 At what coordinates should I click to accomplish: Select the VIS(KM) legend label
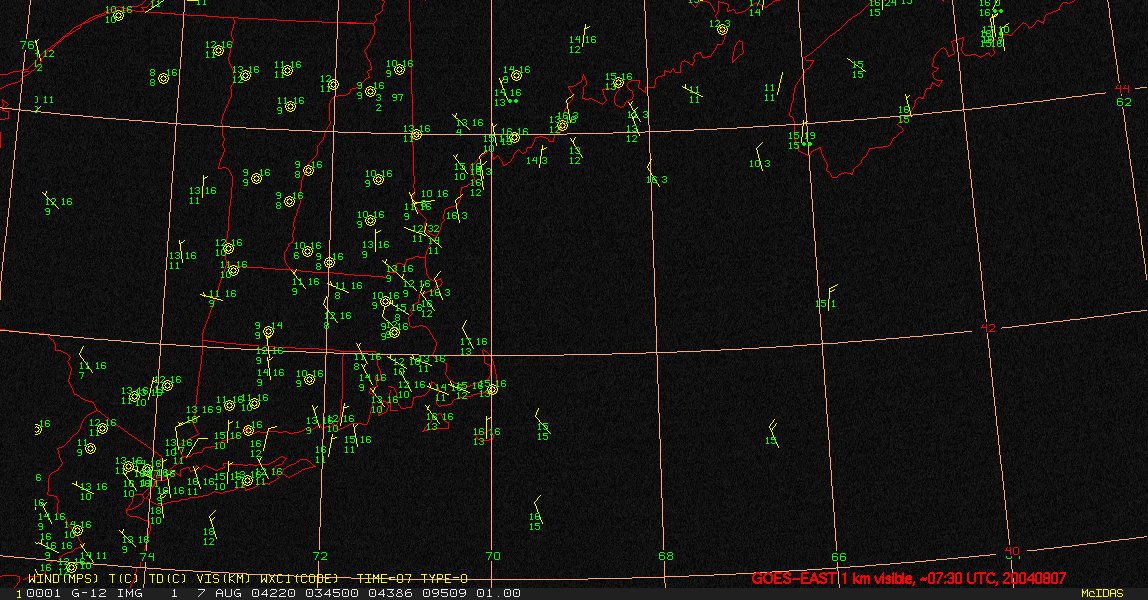pos(225,579)
